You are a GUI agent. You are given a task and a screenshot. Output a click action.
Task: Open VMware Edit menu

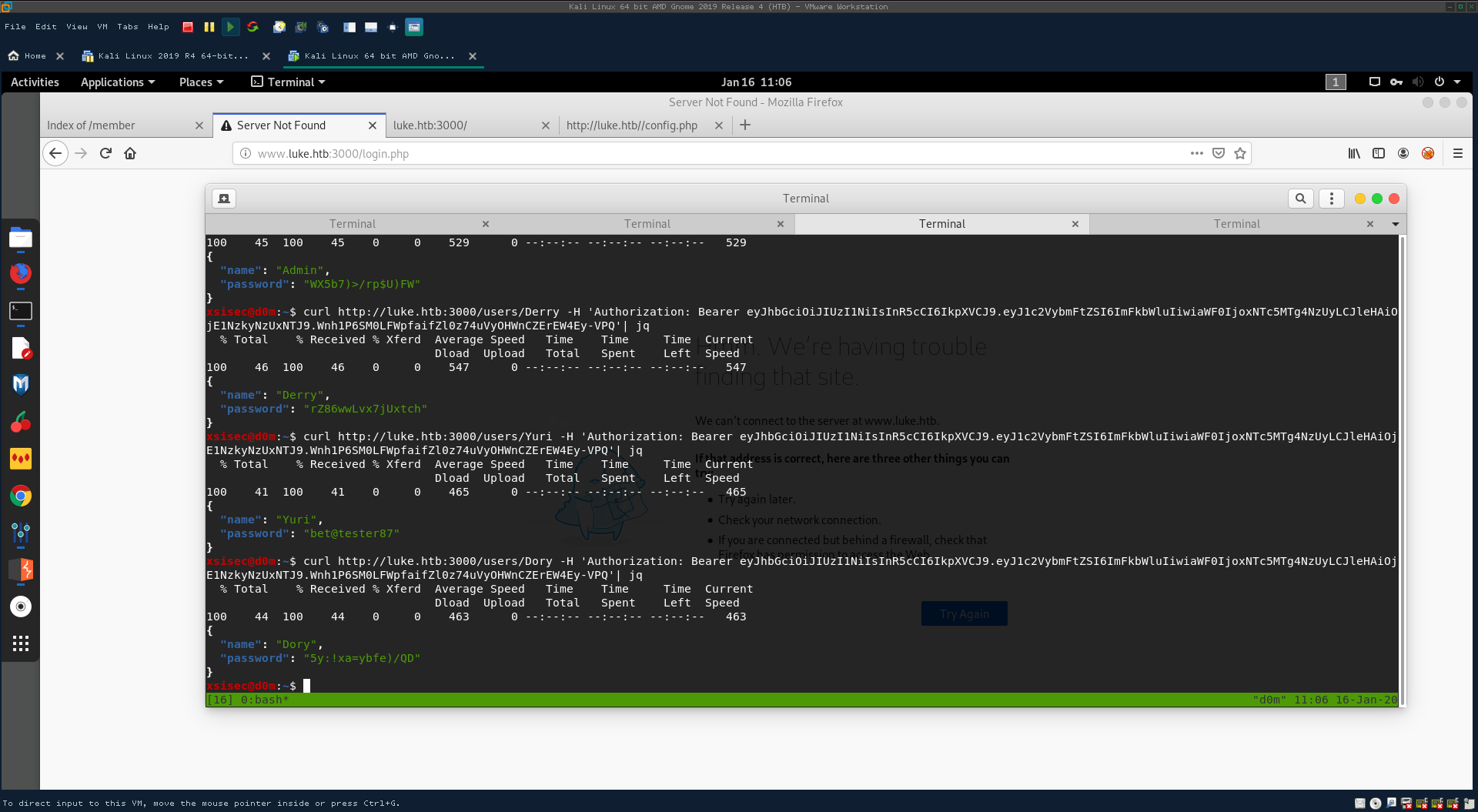pos(46,27)
